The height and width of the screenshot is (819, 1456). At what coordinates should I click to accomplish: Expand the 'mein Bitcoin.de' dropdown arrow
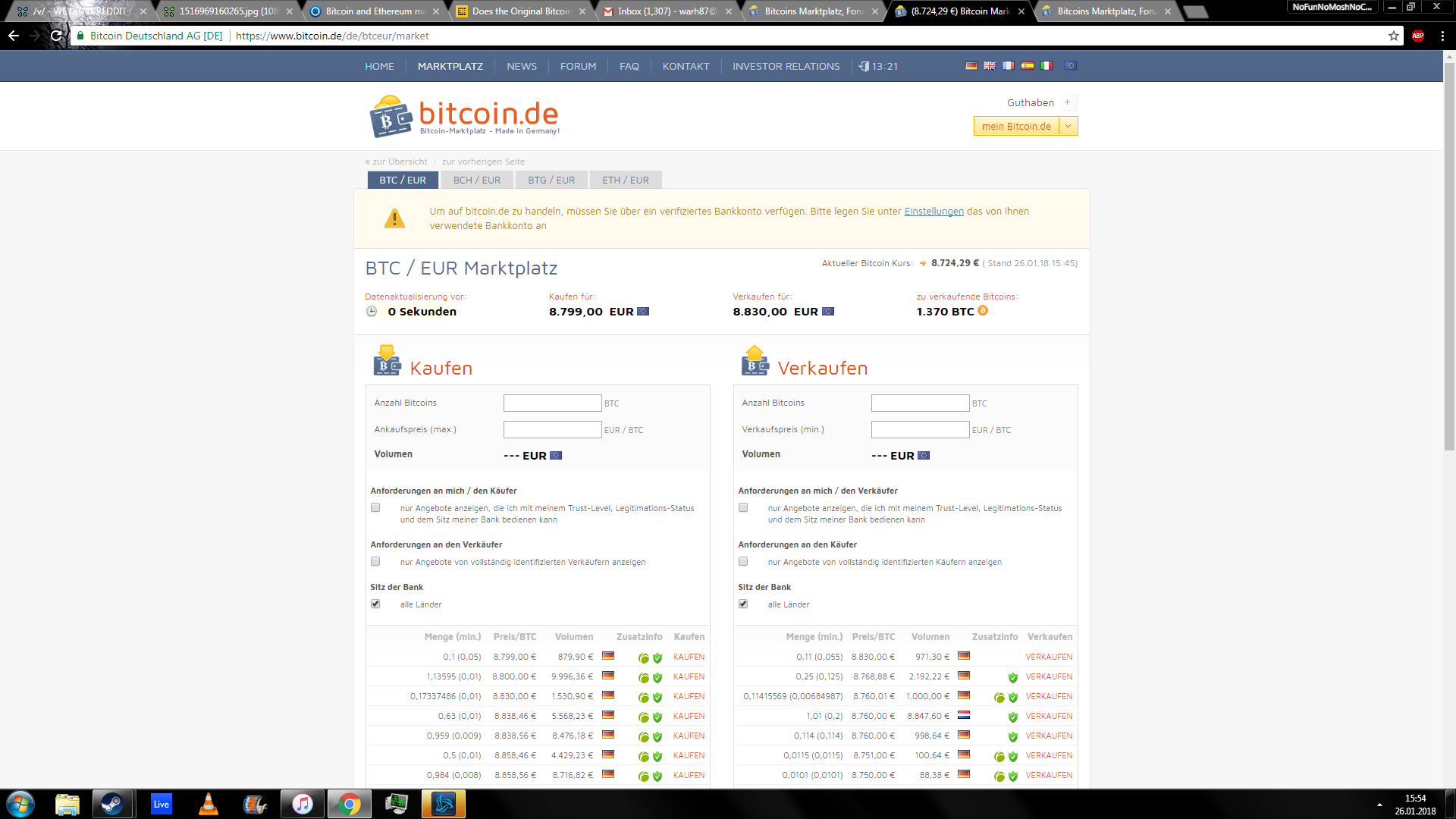point(1068,126)
